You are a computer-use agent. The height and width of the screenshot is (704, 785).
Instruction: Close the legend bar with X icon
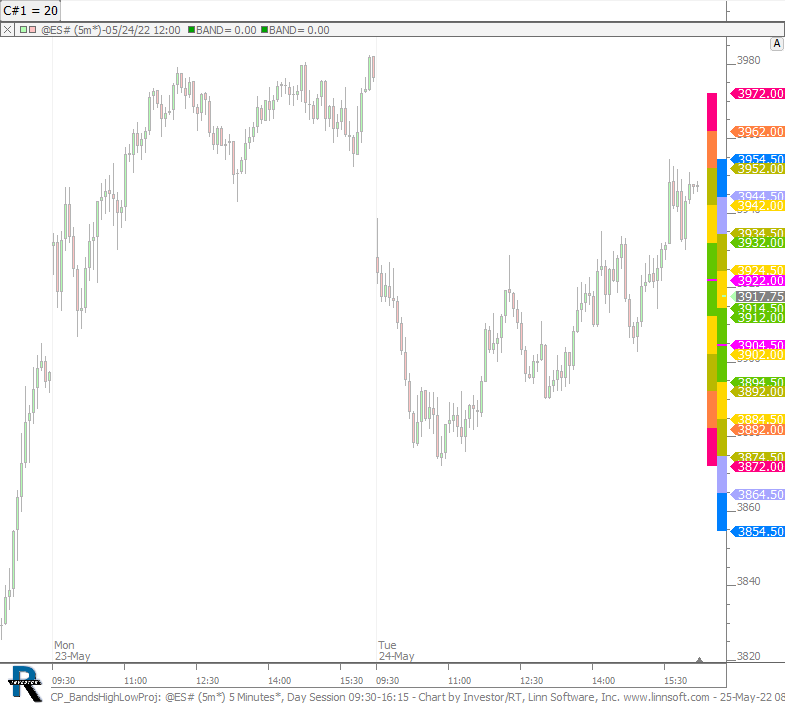7,30
